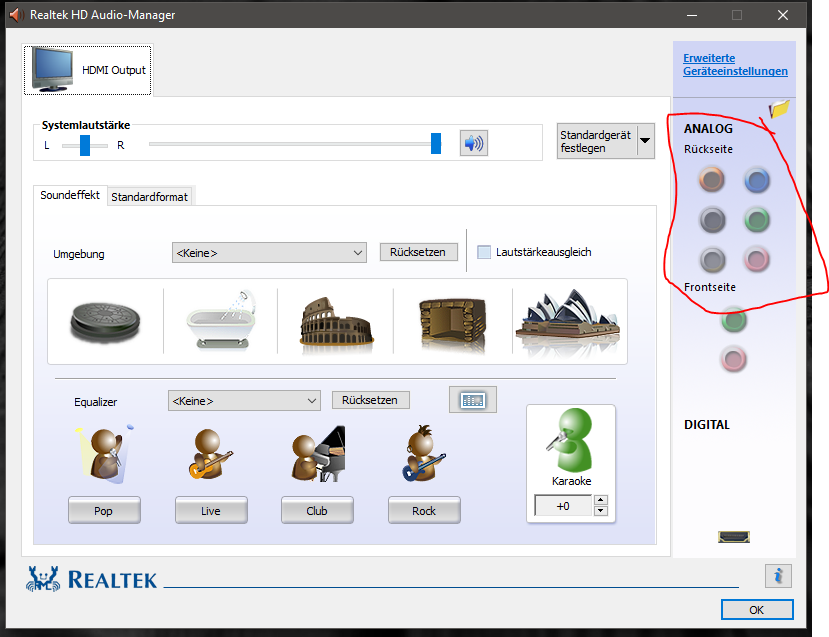Click the black rear audio jack

(712, 220)
